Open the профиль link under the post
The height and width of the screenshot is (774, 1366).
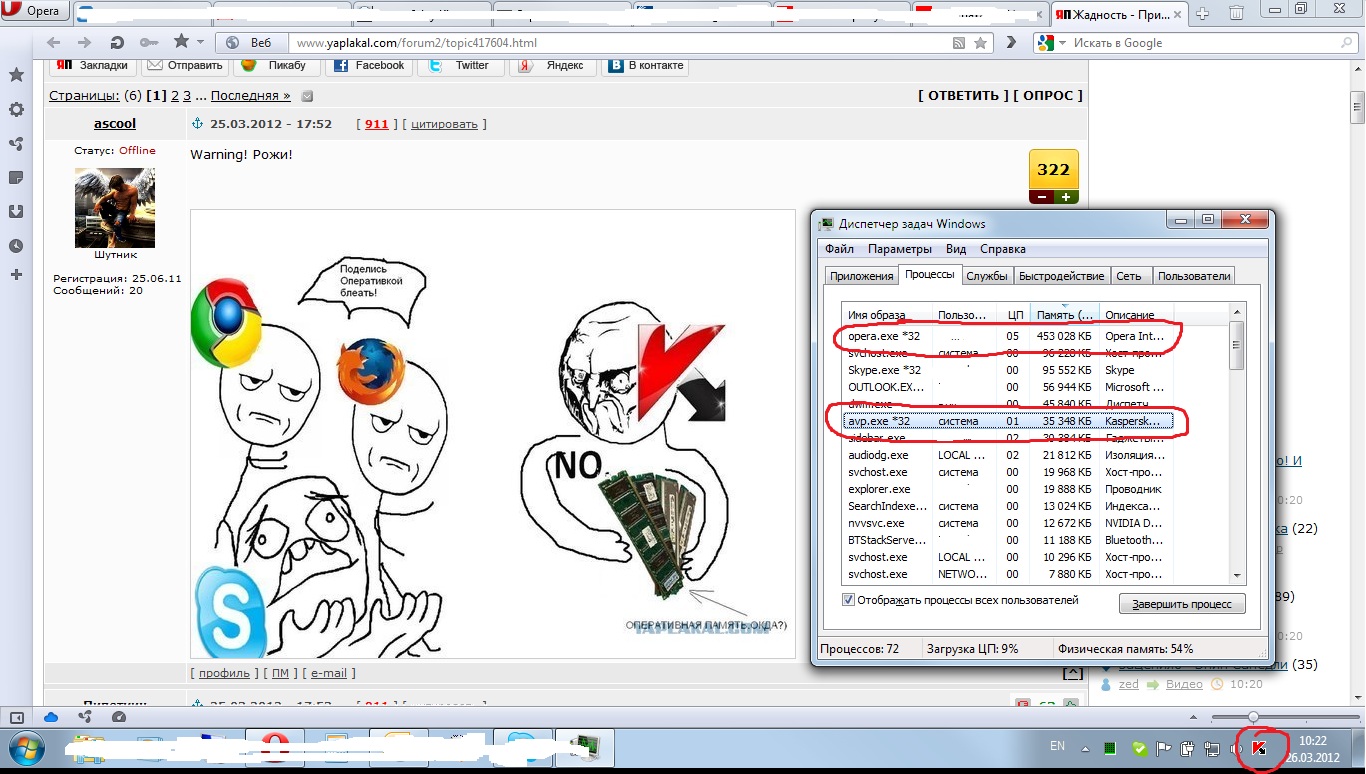coord(225,674)
